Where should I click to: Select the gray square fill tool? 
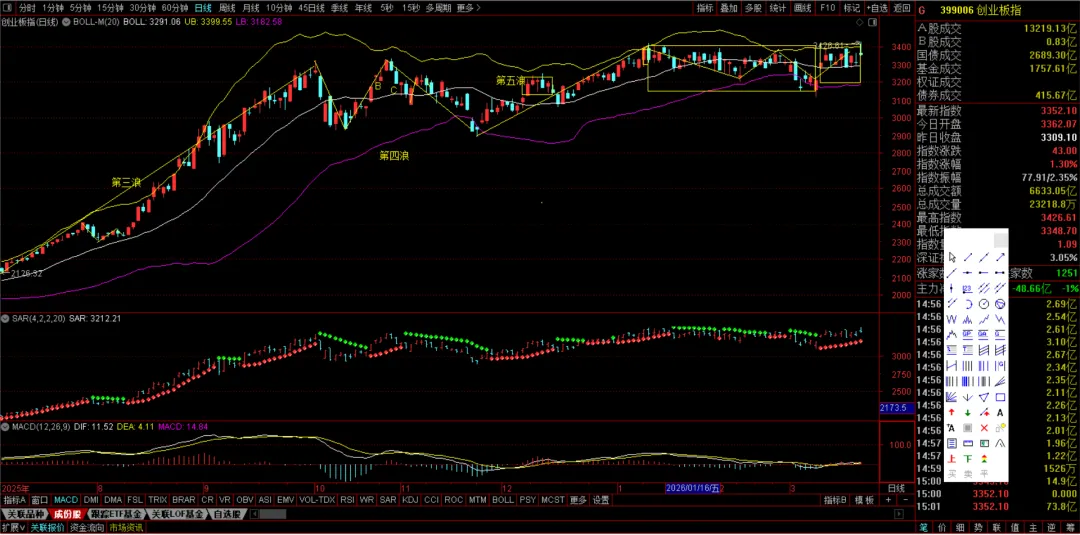(x=968, y=427)
